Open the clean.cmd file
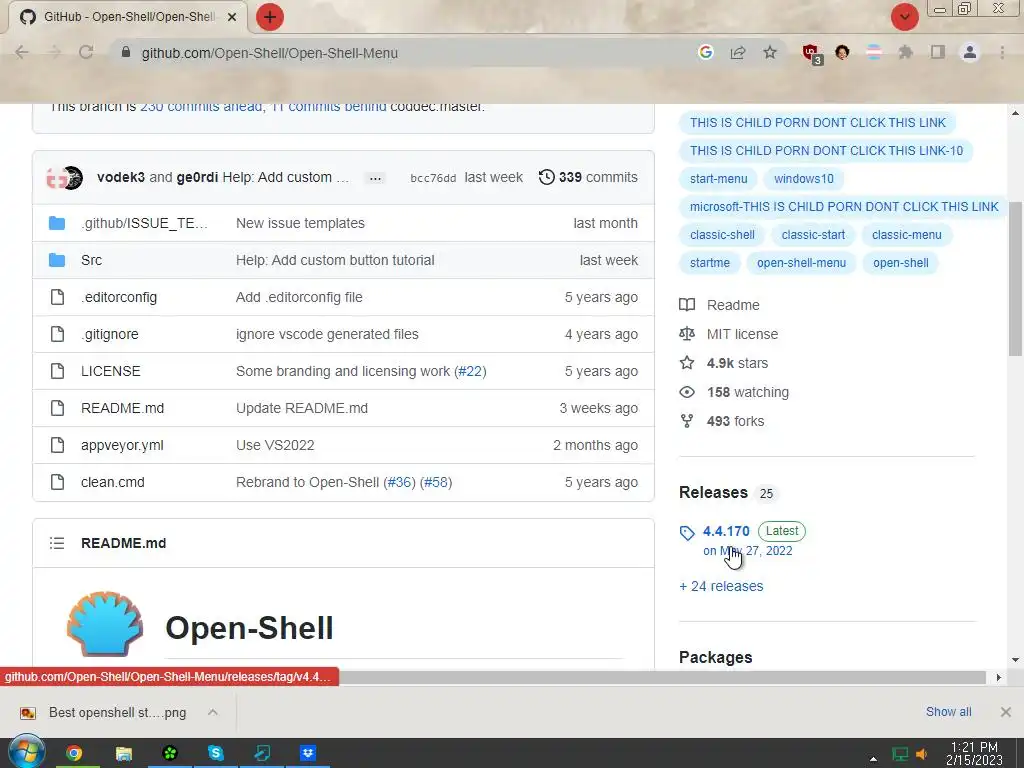The image size is (1024, 768). [112, 482]
